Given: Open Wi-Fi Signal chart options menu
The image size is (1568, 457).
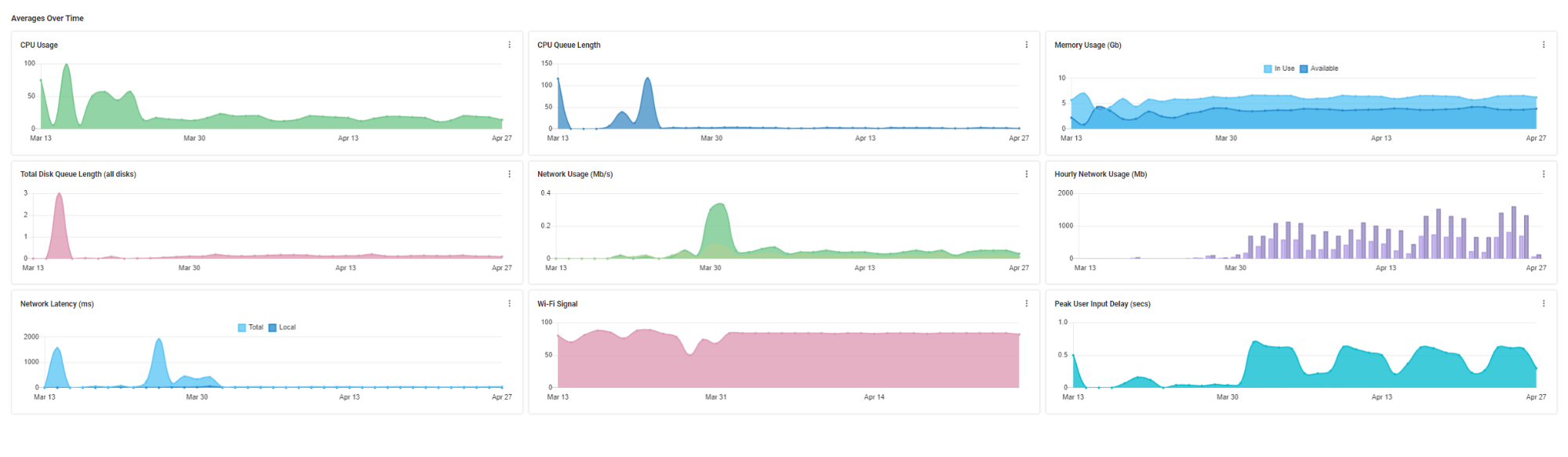Looking at the screenshot, I should click(1026, 304).
